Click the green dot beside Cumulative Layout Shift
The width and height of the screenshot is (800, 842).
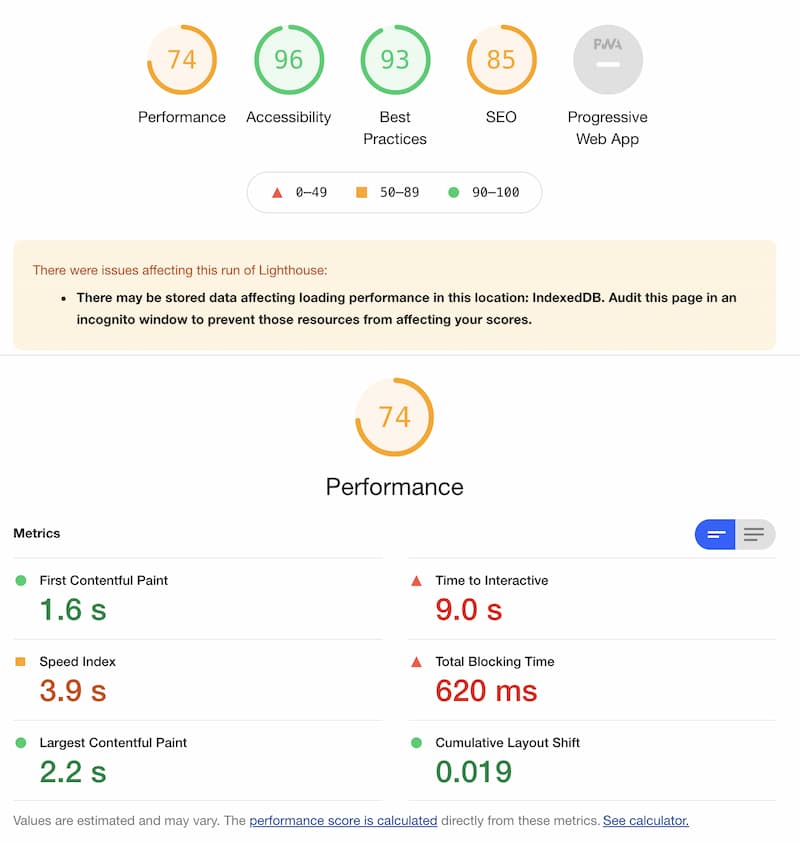point(416,743)
